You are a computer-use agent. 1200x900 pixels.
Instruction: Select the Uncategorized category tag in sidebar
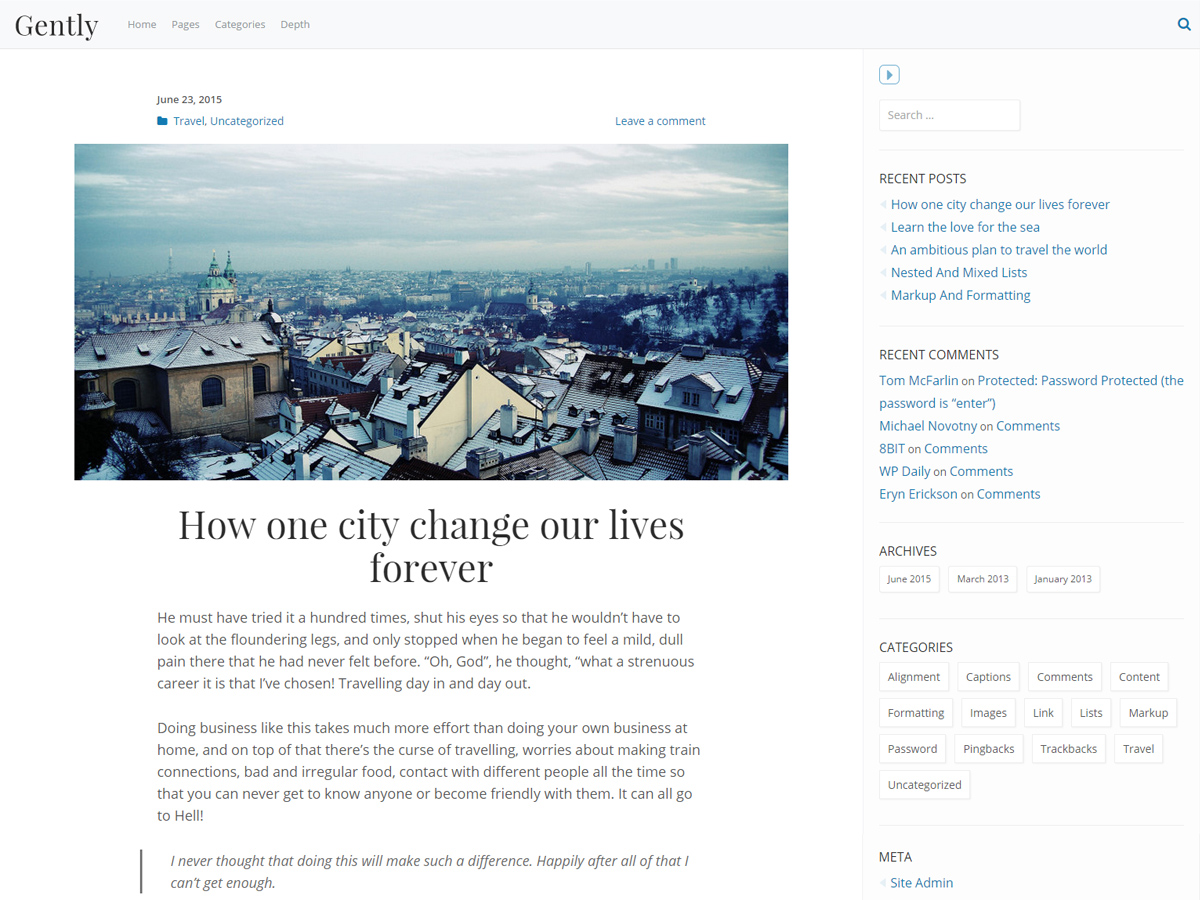pos(925,785)
